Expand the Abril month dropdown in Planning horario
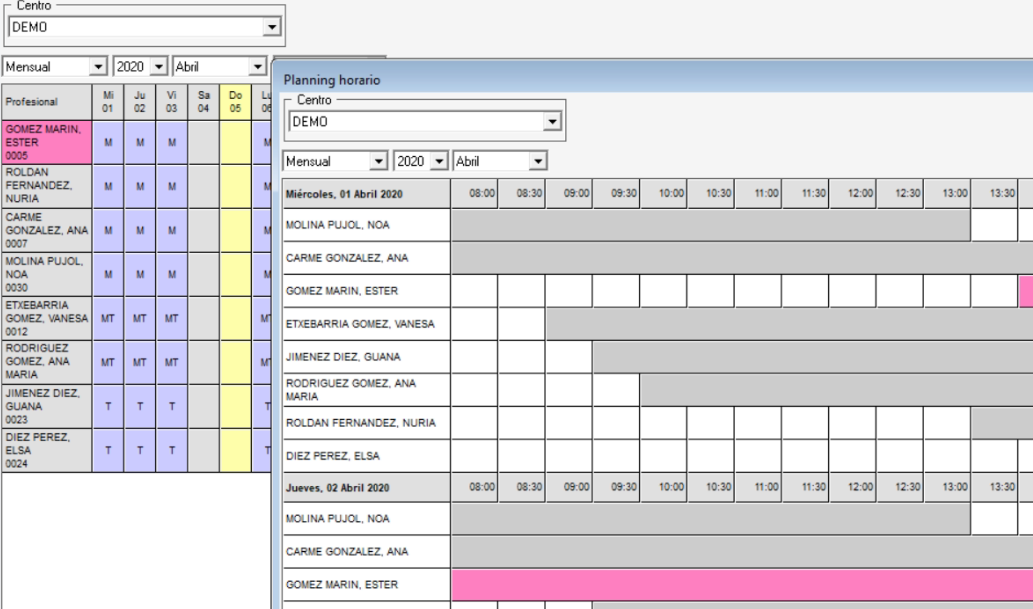This screenshot has width=1033, height=609. [x=538, y=161]
